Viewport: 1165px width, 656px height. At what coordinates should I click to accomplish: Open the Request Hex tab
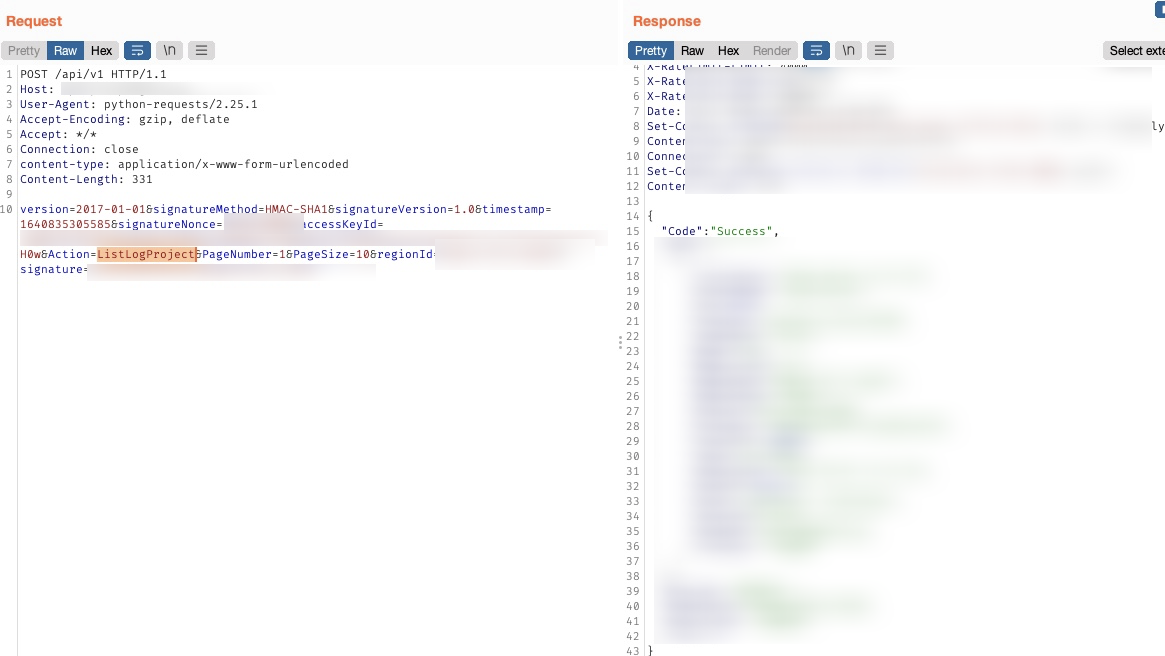click(102, 51)
